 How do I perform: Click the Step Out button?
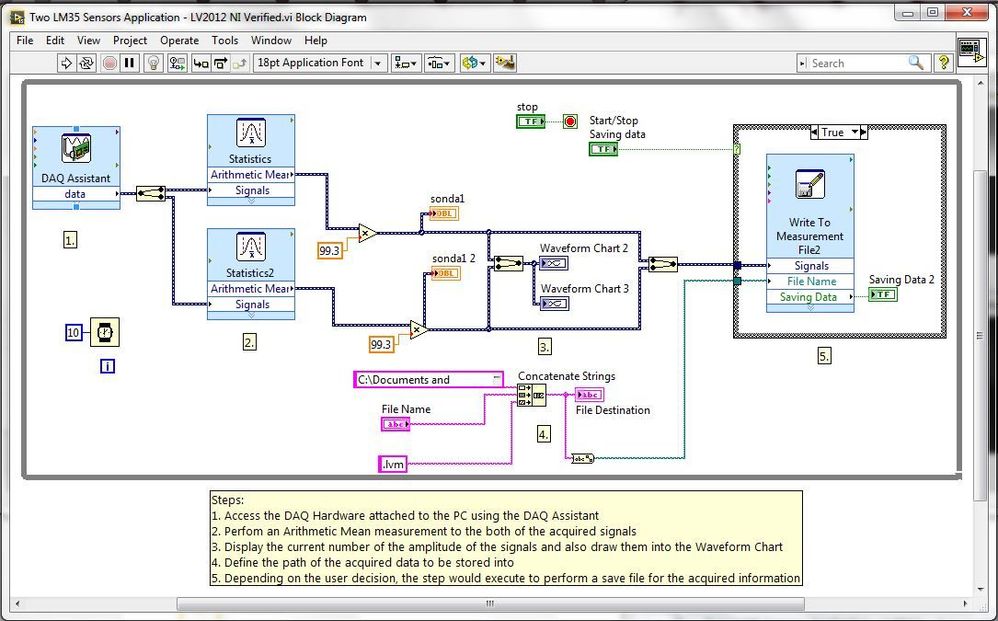pos(240,63)
